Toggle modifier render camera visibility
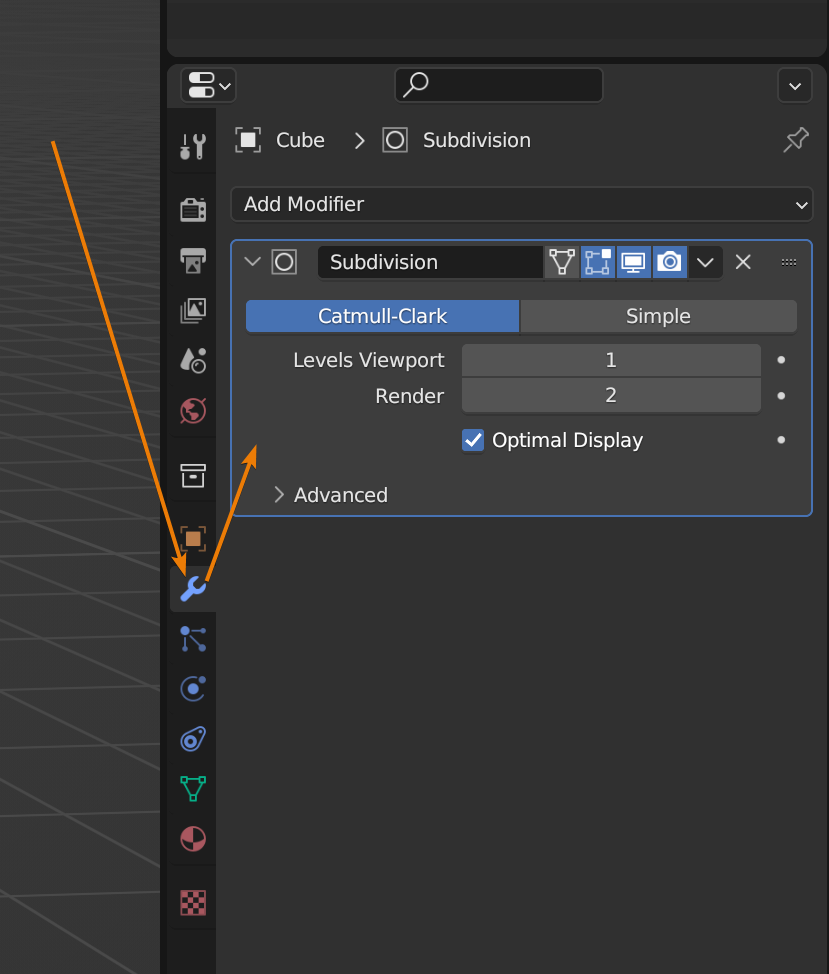 coord(669,262)
